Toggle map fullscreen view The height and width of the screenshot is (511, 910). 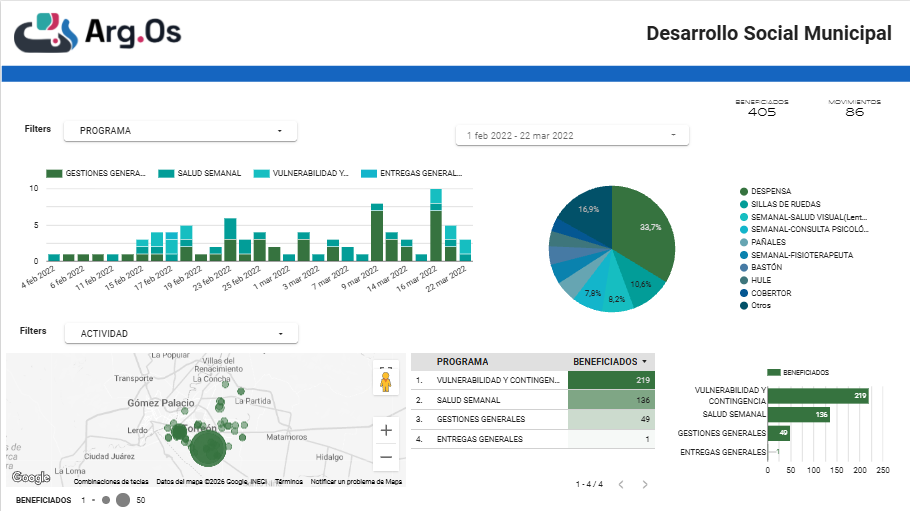(x=386, y=368)
